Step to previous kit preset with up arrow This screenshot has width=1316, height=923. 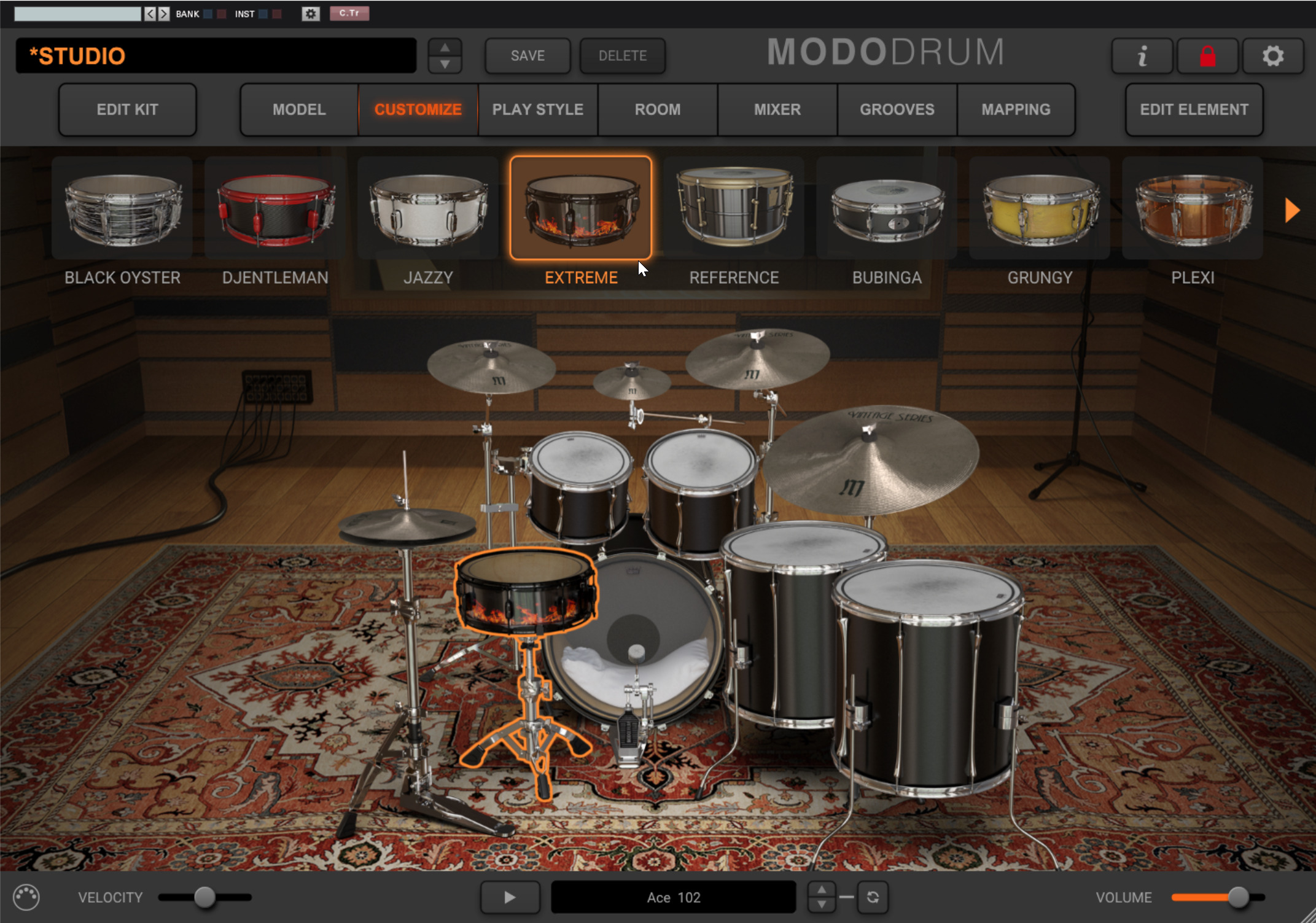point(445,47)
